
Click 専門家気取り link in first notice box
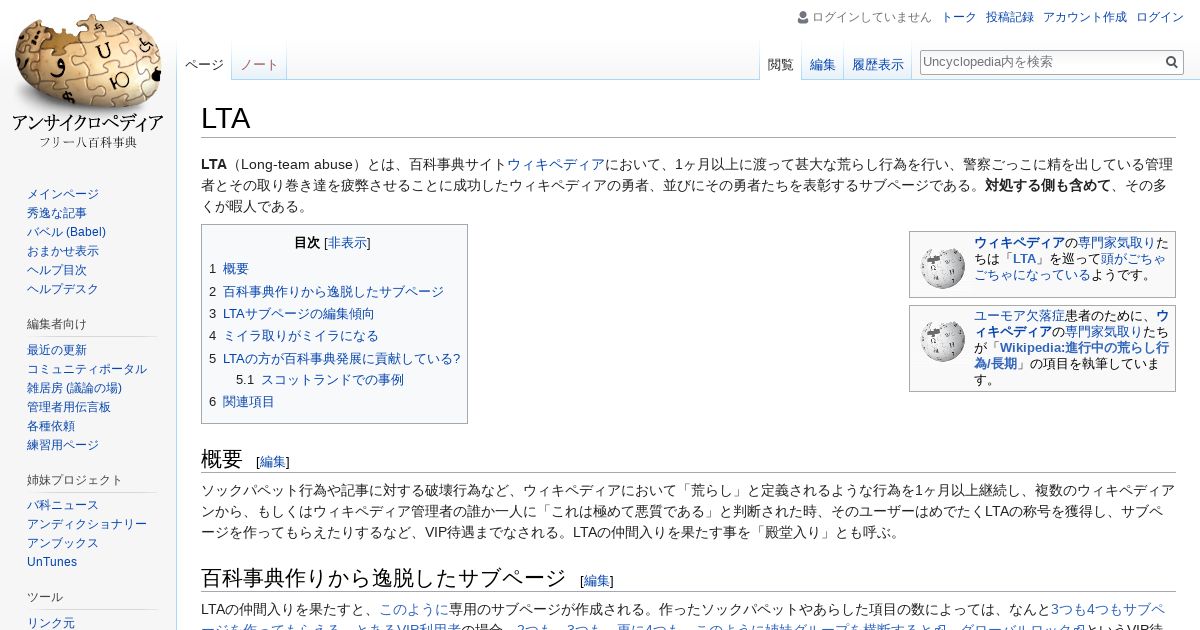point(1116,243)
